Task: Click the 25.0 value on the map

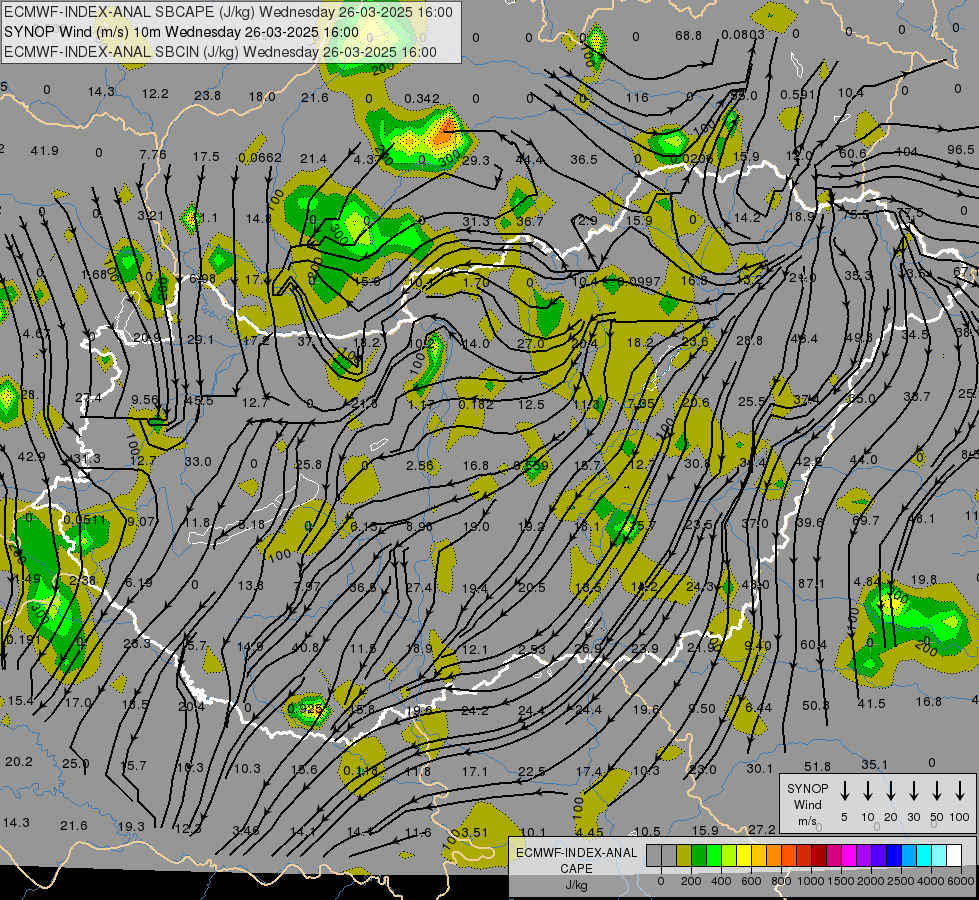Action: coord(76,763)
